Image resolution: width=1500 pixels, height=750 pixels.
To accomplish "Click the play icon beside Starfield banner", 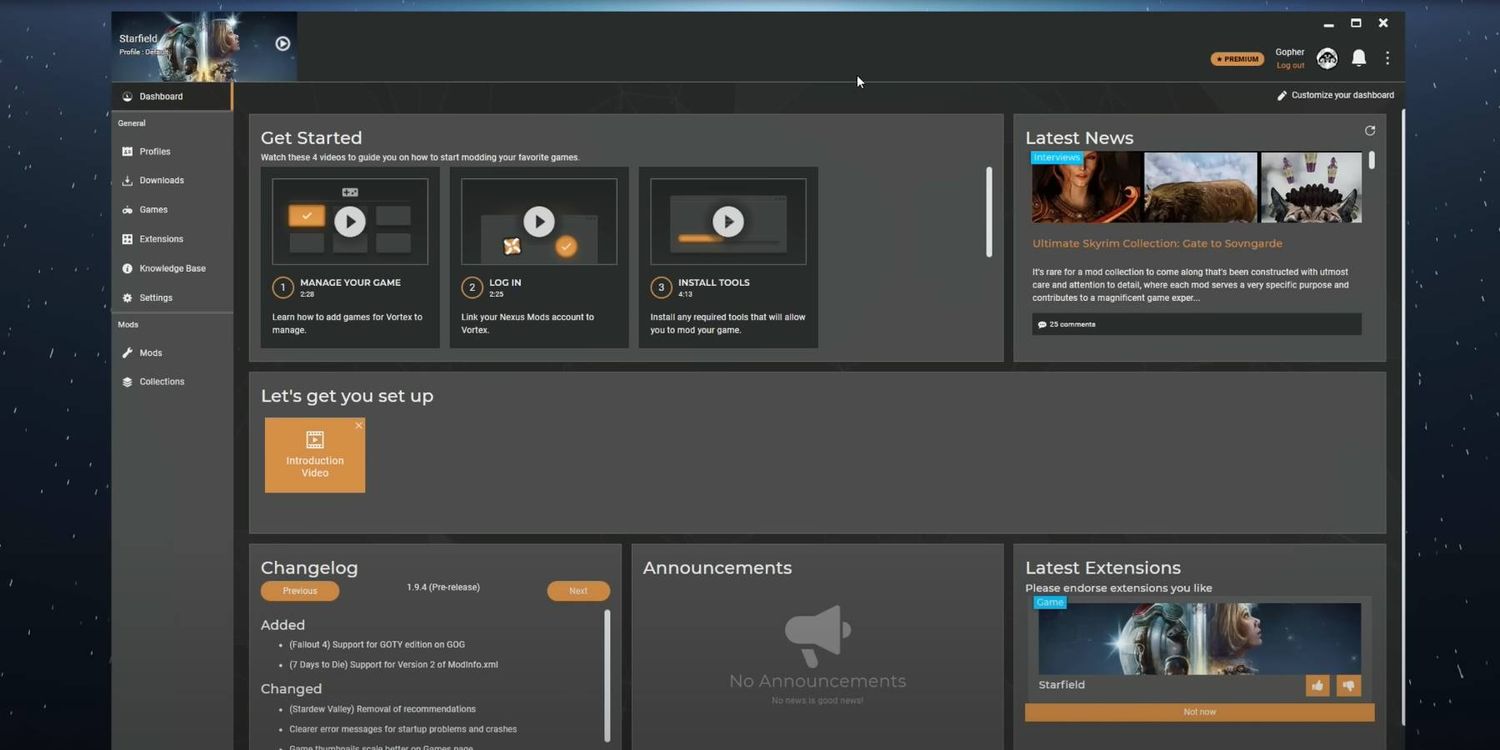I will click(x=283, y=44).
